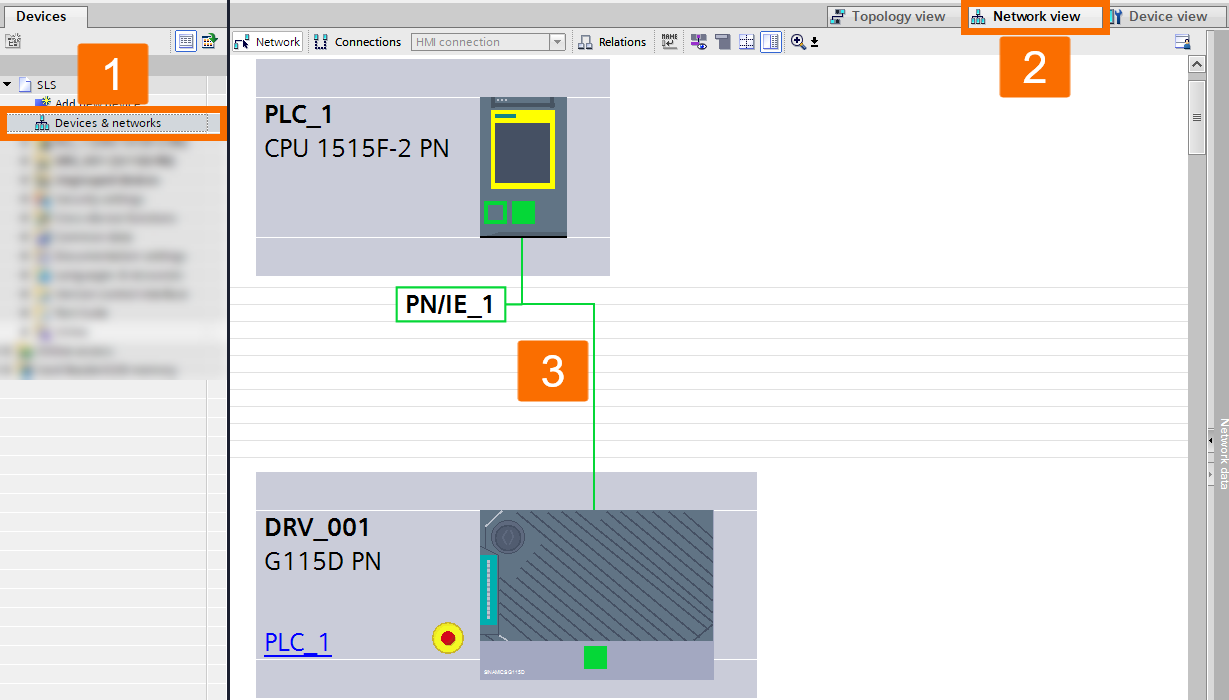Collapse the SLS project node

pyautogui.click(x=8, y=85)
